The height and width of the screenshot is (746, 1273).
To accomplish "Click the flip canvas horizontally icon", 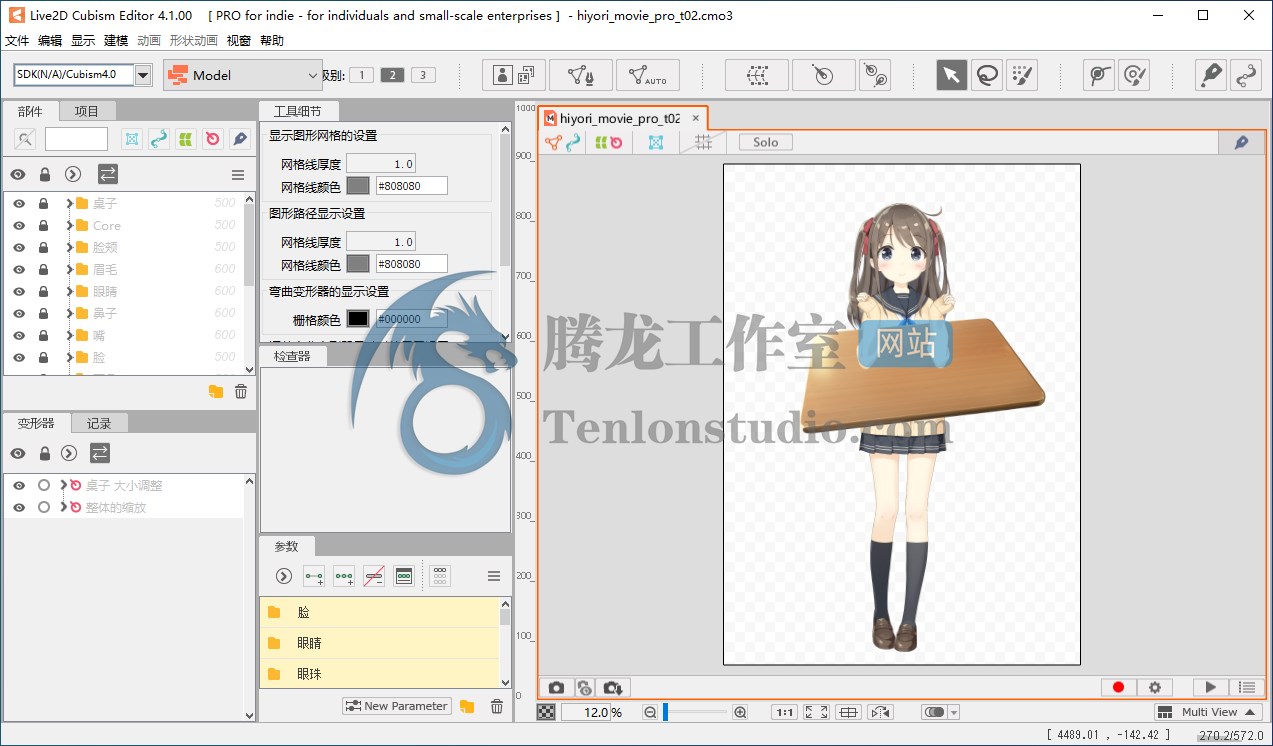I will tap(881, 713).
